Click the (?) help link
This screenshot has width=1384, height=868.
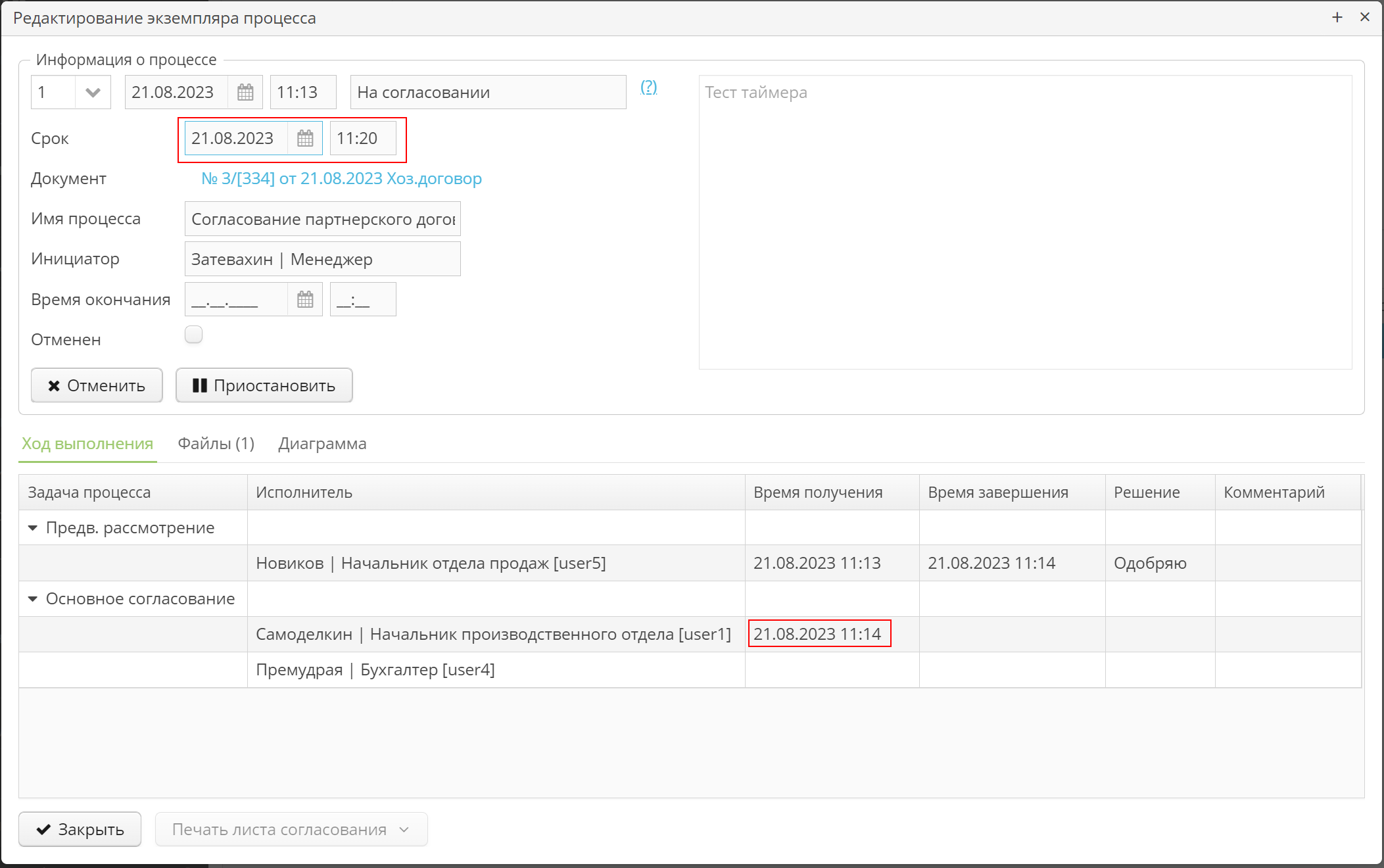tap(648, 87)
